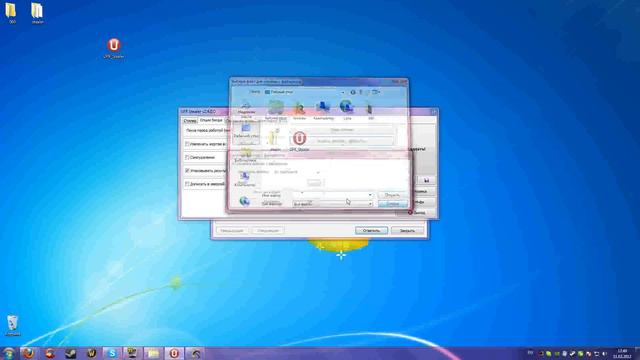
Task: Expand the file name combo box arrow
Action: [370, 195]
